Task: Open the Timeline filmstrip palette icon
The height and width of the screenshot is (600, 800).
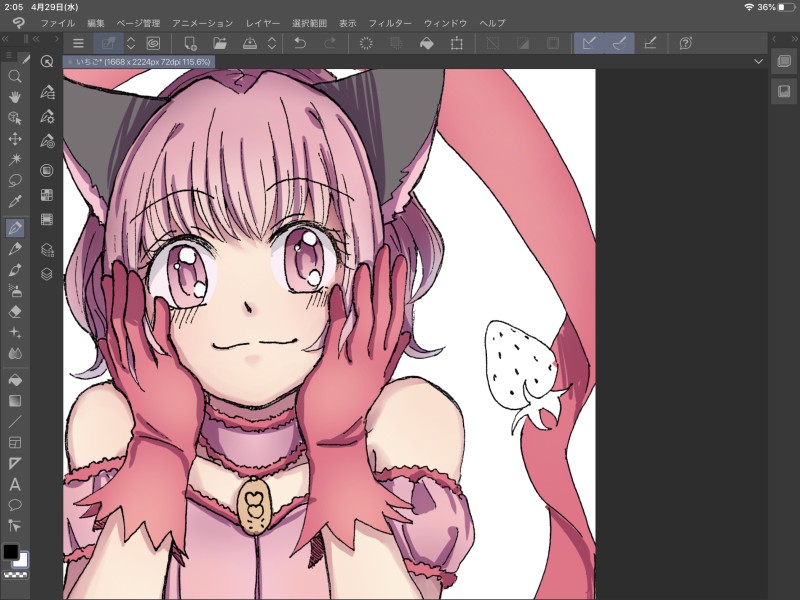Action: pos(47,219)
